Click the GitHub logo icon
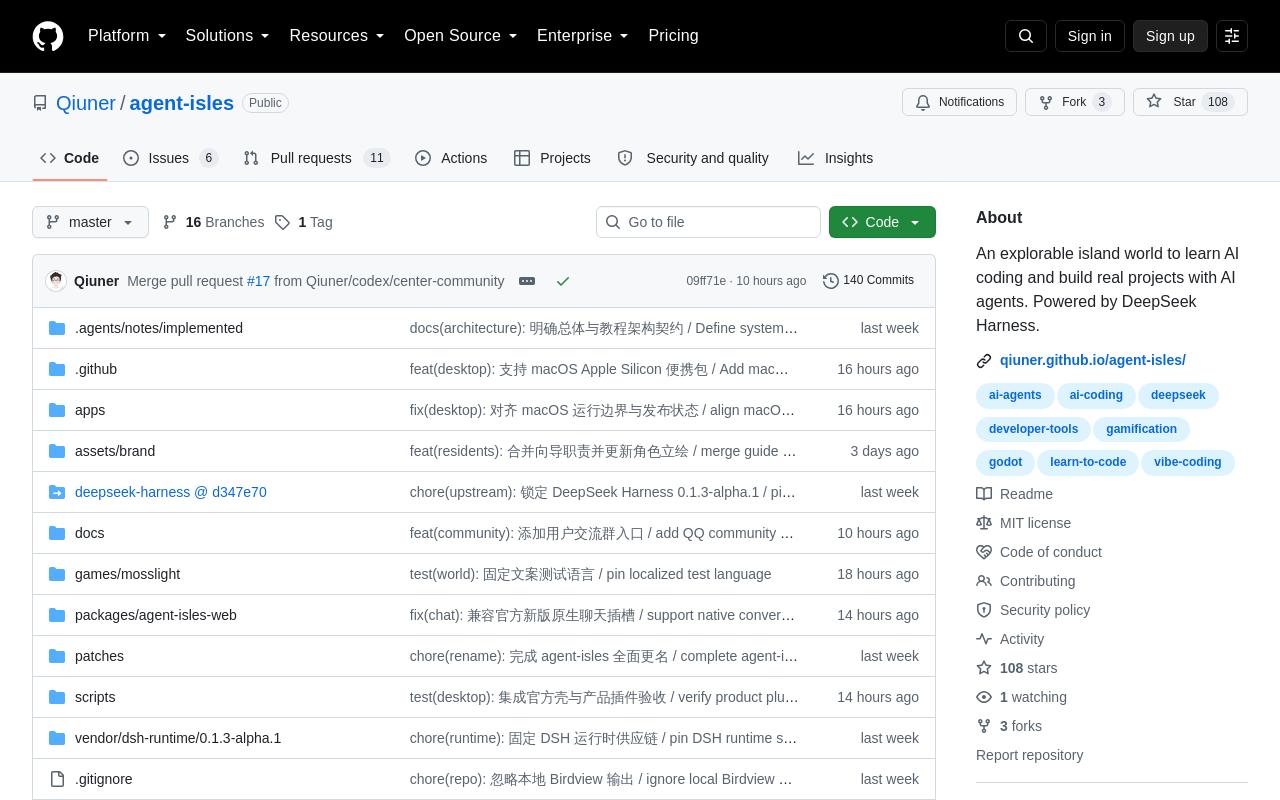1280x800 pixels. (48, 36)
